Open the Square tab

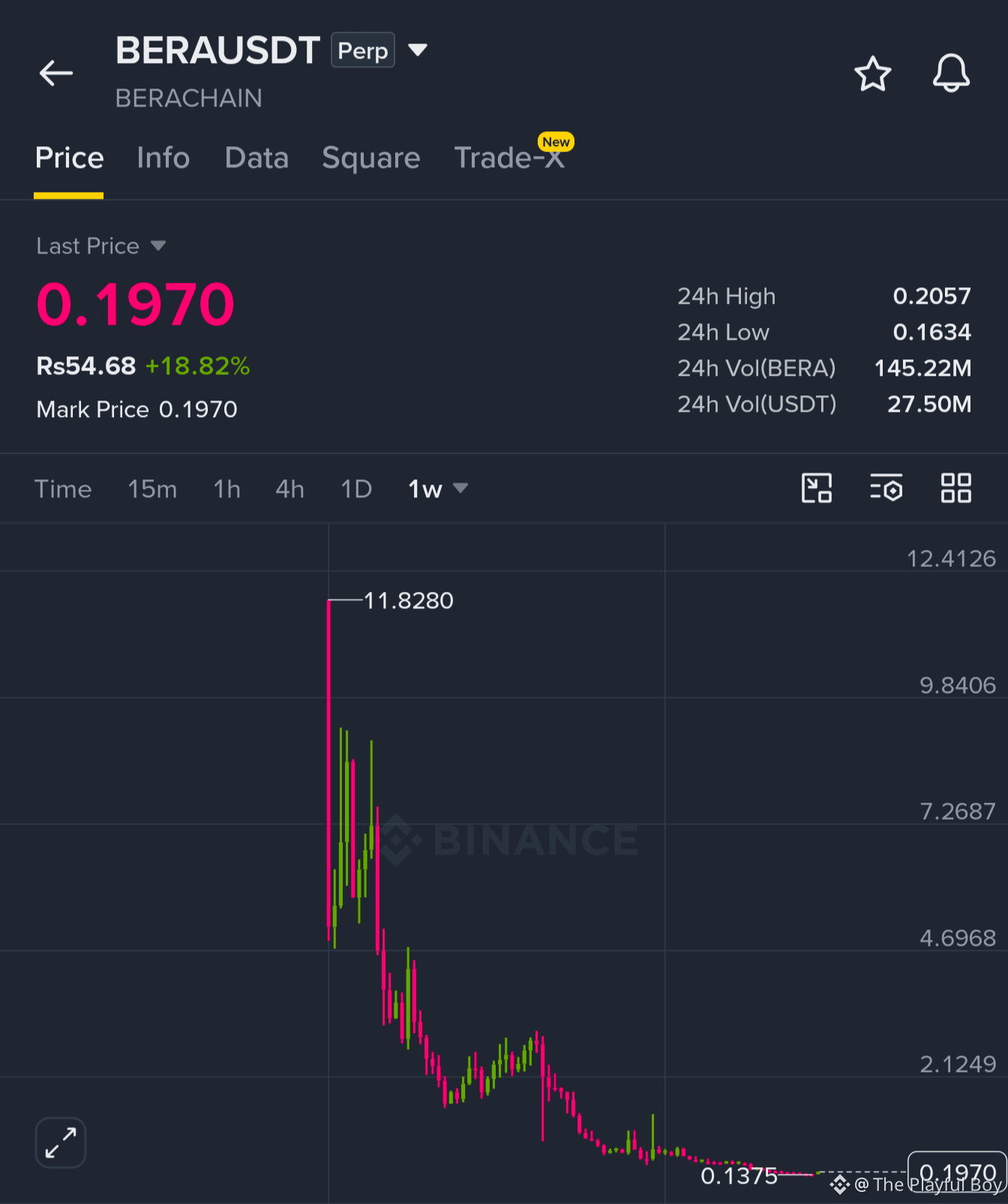pos(371,158)
